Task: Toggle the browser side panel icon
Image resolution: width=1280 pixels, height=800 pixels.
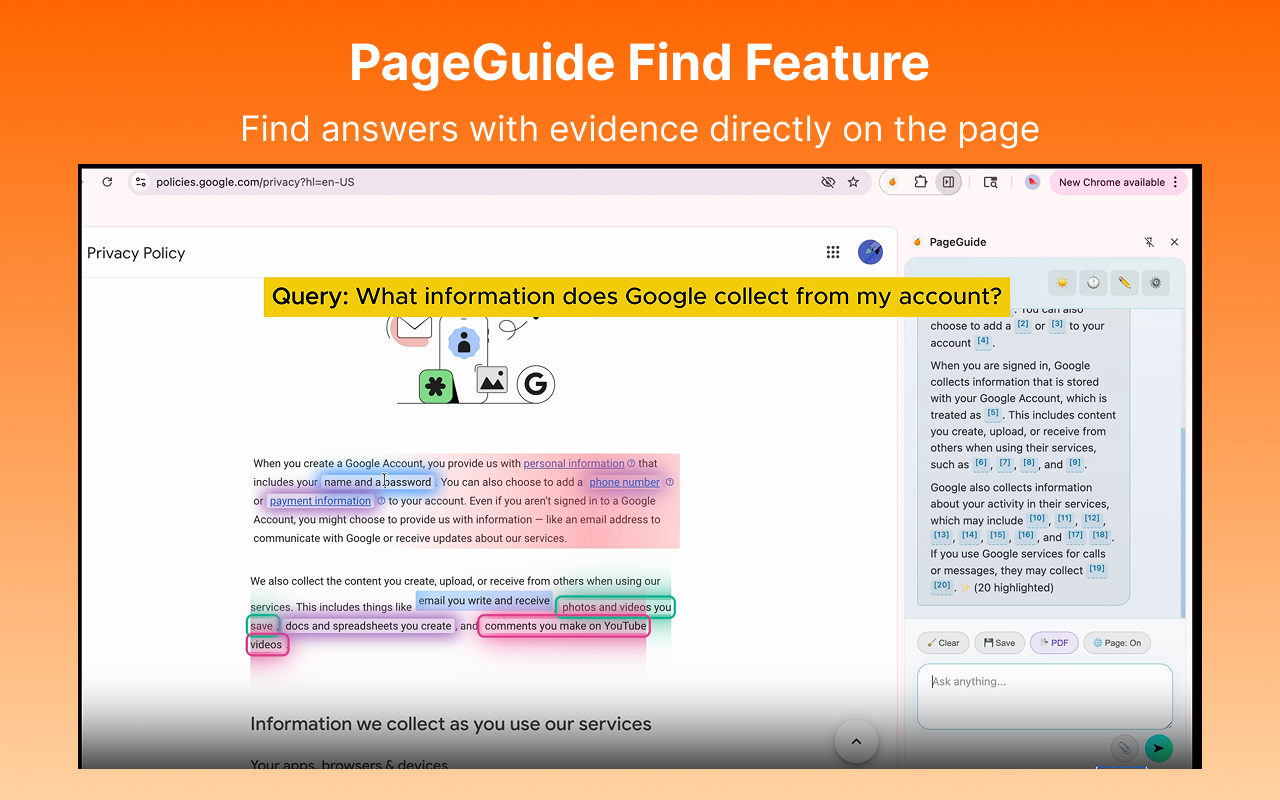Action: click(947, 182)
